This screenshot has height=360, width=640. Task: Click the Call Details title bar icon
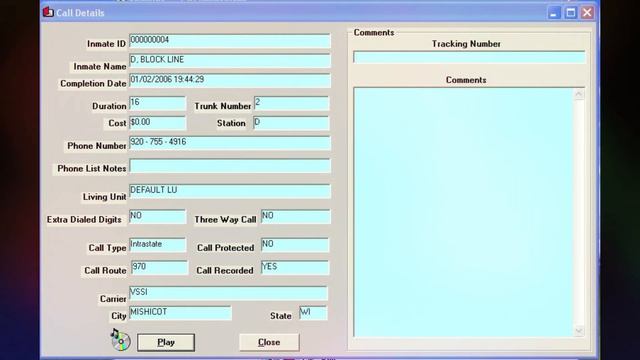(48, 12)
